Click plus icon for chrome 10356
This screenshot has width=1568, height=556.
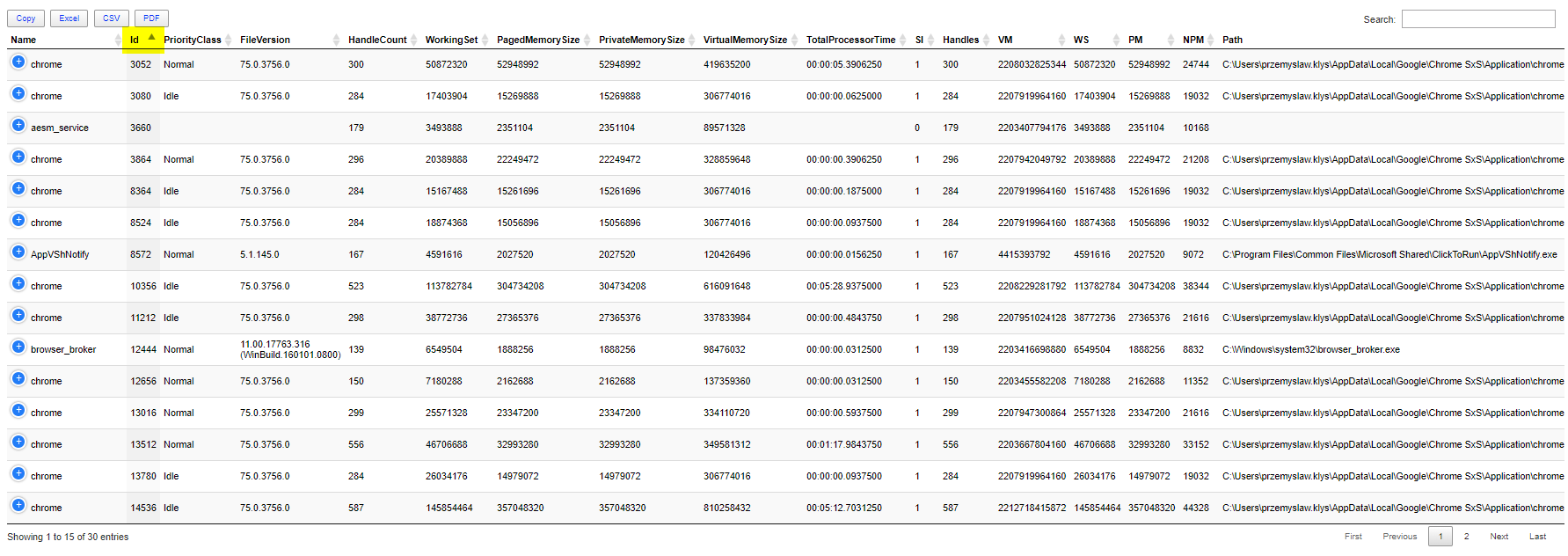18,284
